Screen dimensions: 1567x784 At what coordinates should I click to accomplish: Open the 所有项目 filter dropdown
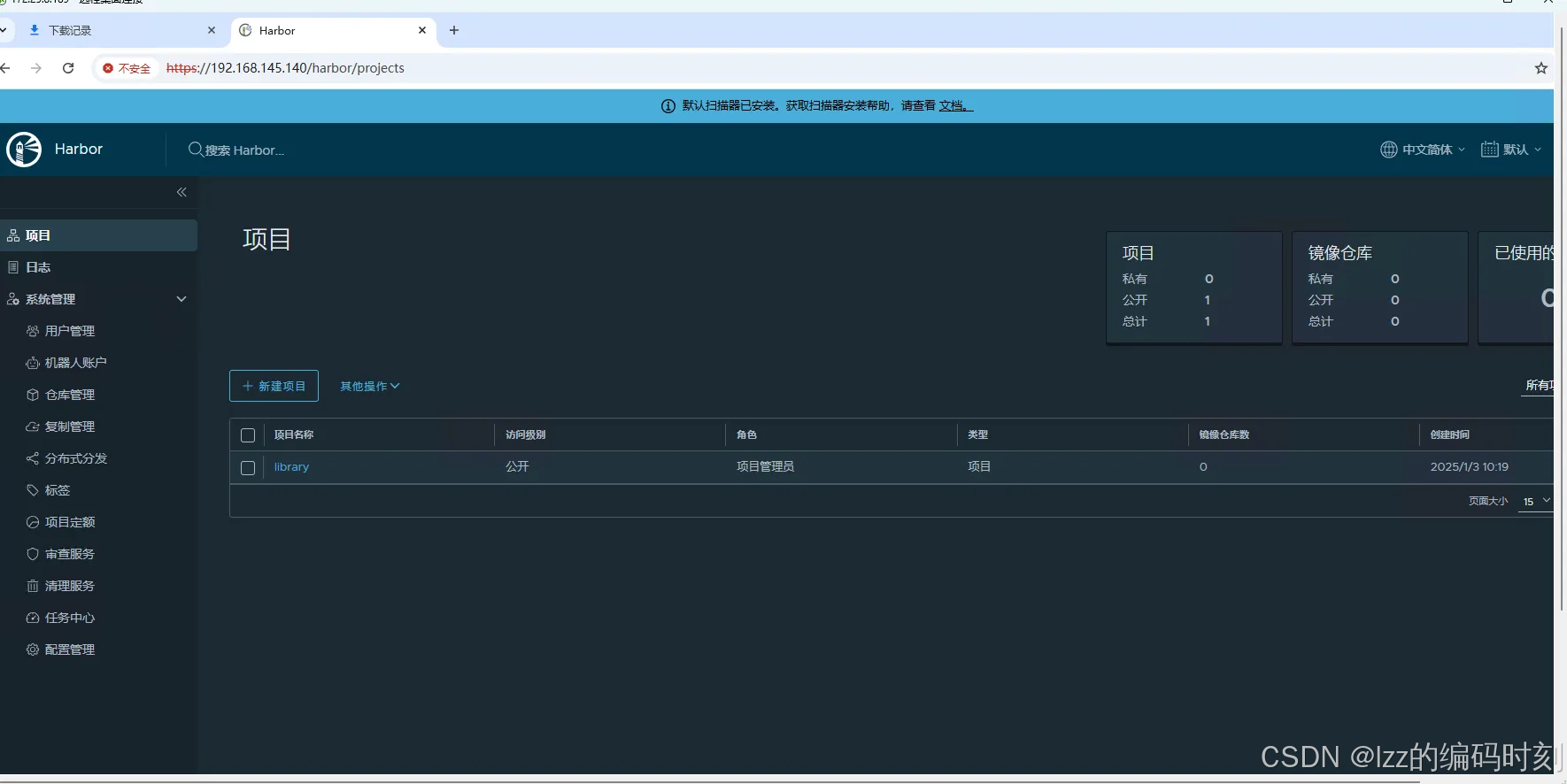coord(1539,386)
